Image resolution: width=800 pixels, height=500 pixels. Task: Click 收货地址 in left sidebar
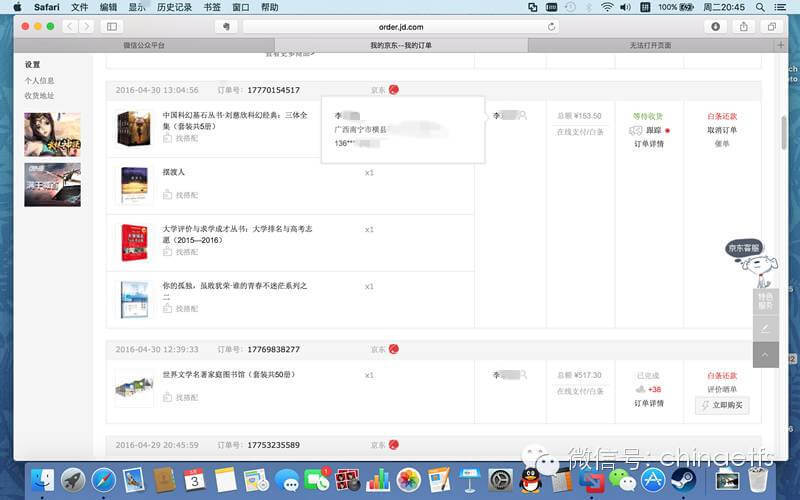pyautogui.click(x=40, y=95)
